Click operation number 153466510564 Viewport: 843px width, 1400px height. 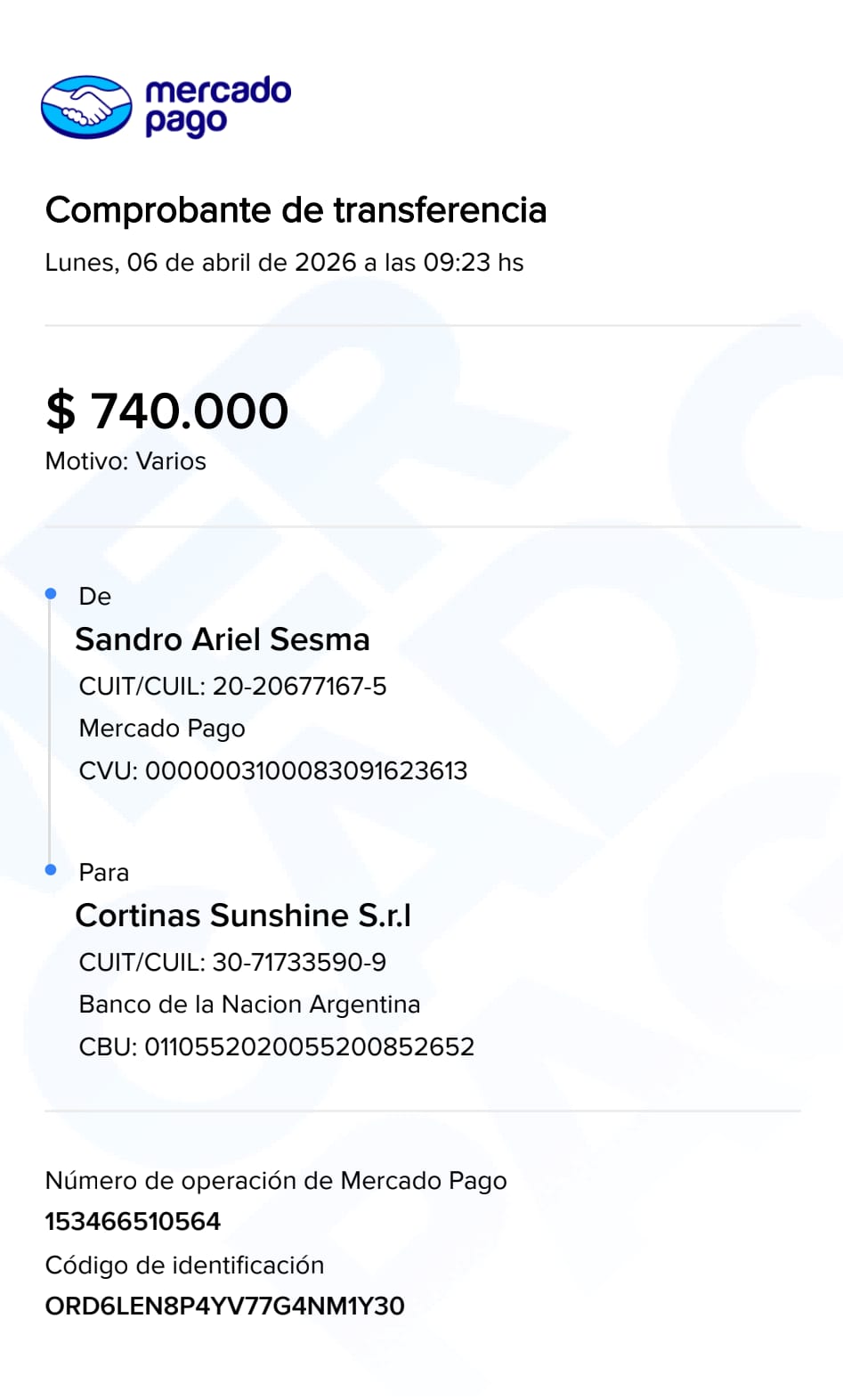tap(133, 1222)
